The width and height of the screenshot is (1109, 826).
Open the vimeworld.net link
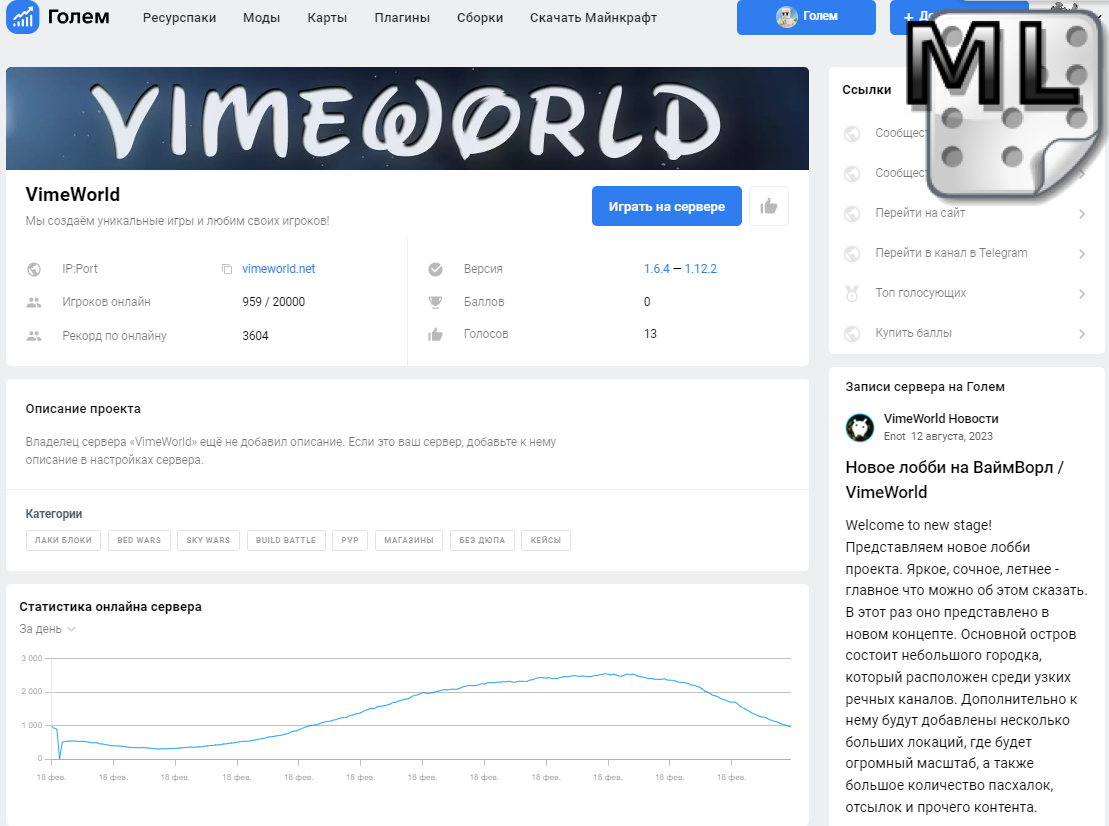click(279, 269)
